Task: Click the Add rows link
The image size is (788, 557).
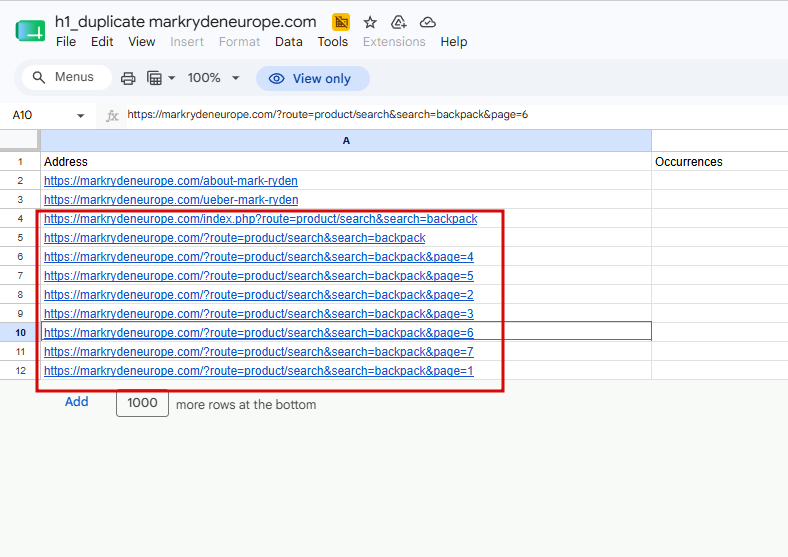Action: pyautogui.click(x=76, y=402)
